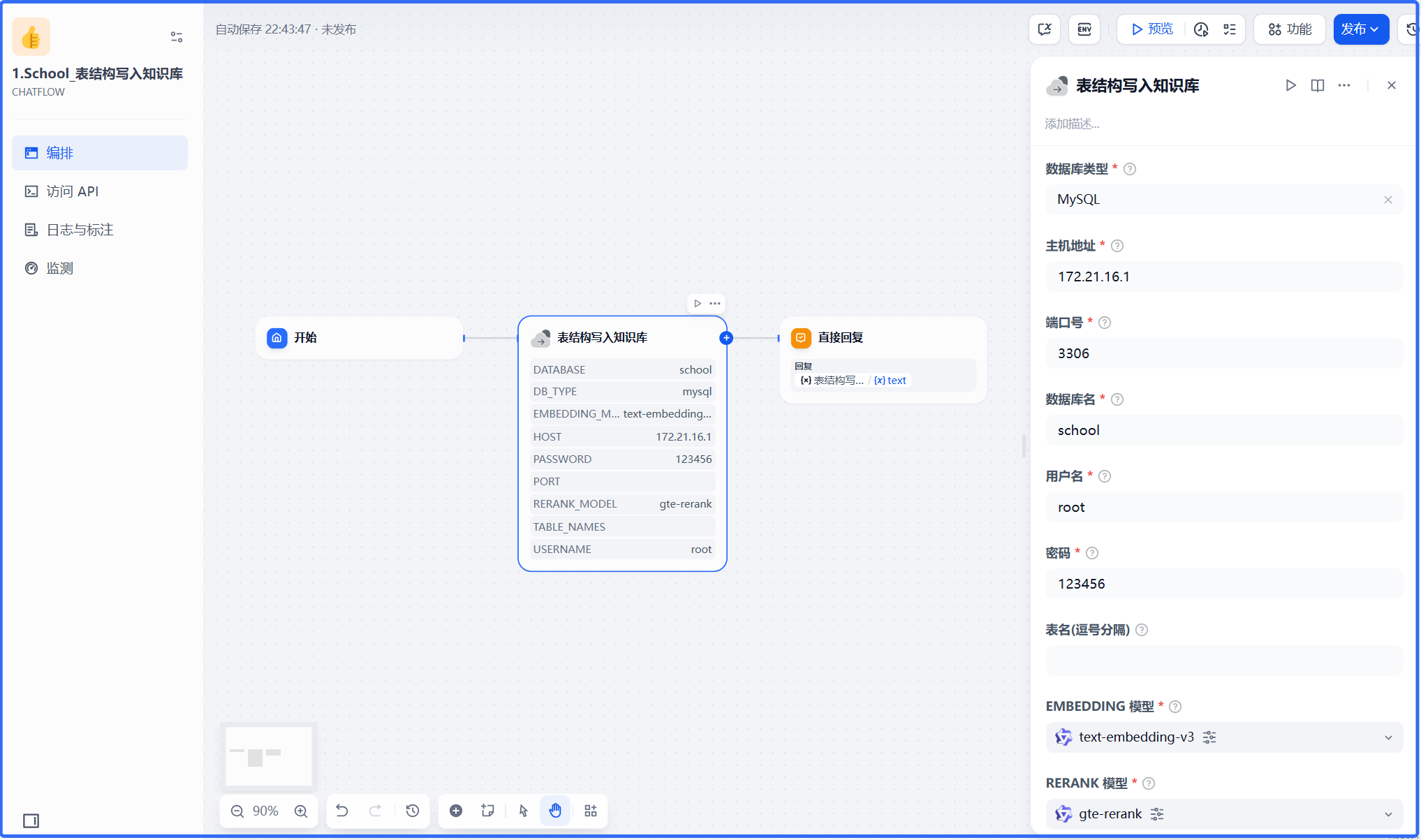Open the ENV environment variables icon

click(x=1084, y=29)
